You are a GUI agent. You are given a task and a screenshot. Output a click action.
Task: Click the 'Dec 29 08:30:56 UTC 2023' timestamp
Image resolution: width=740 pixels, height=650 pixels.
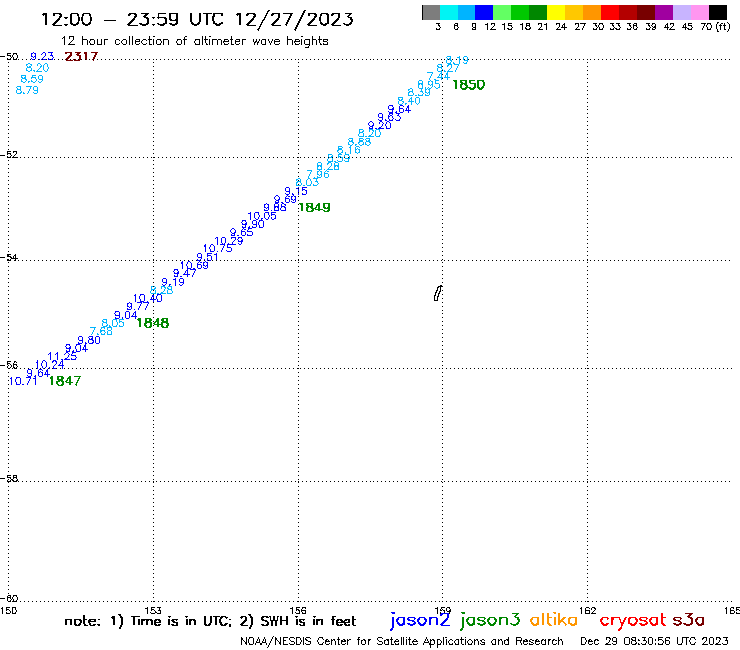coord(654,641)
